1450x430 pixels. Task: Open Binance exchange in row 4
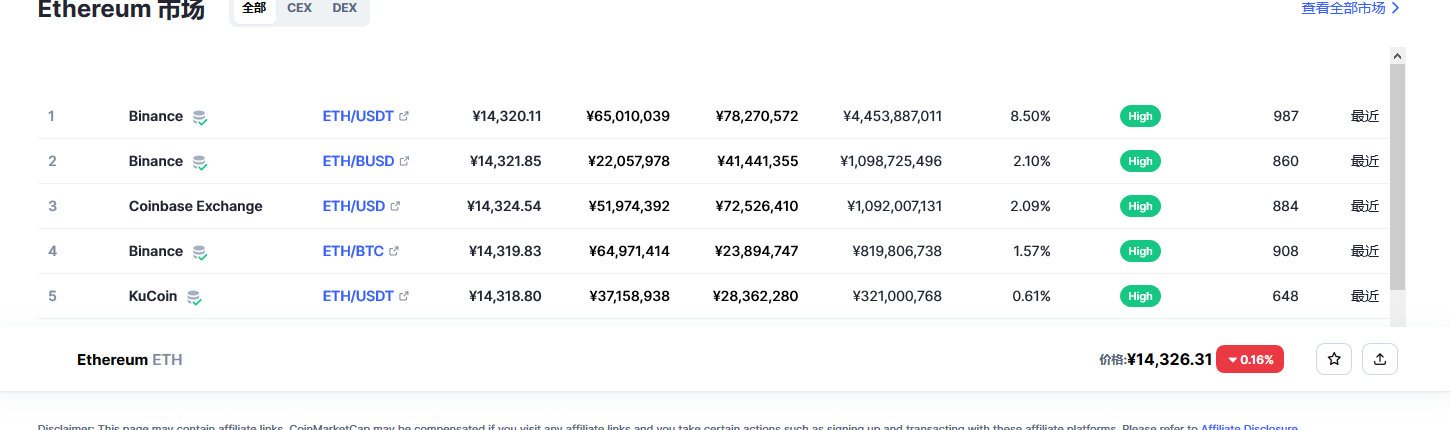click(156, 251)
